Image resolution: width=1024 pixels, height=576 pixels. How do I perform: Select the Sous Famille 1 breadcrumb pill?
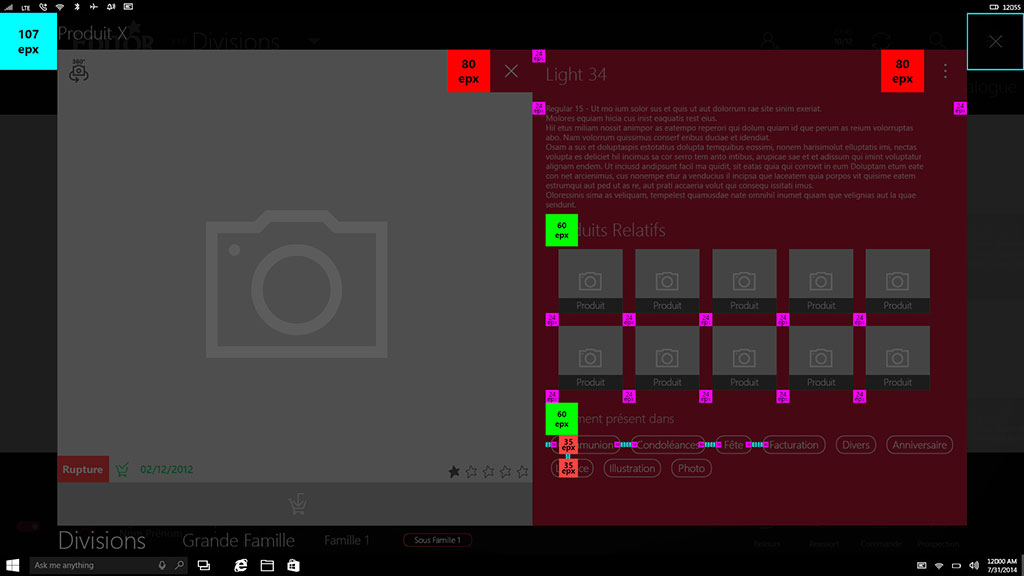[437, 540]
